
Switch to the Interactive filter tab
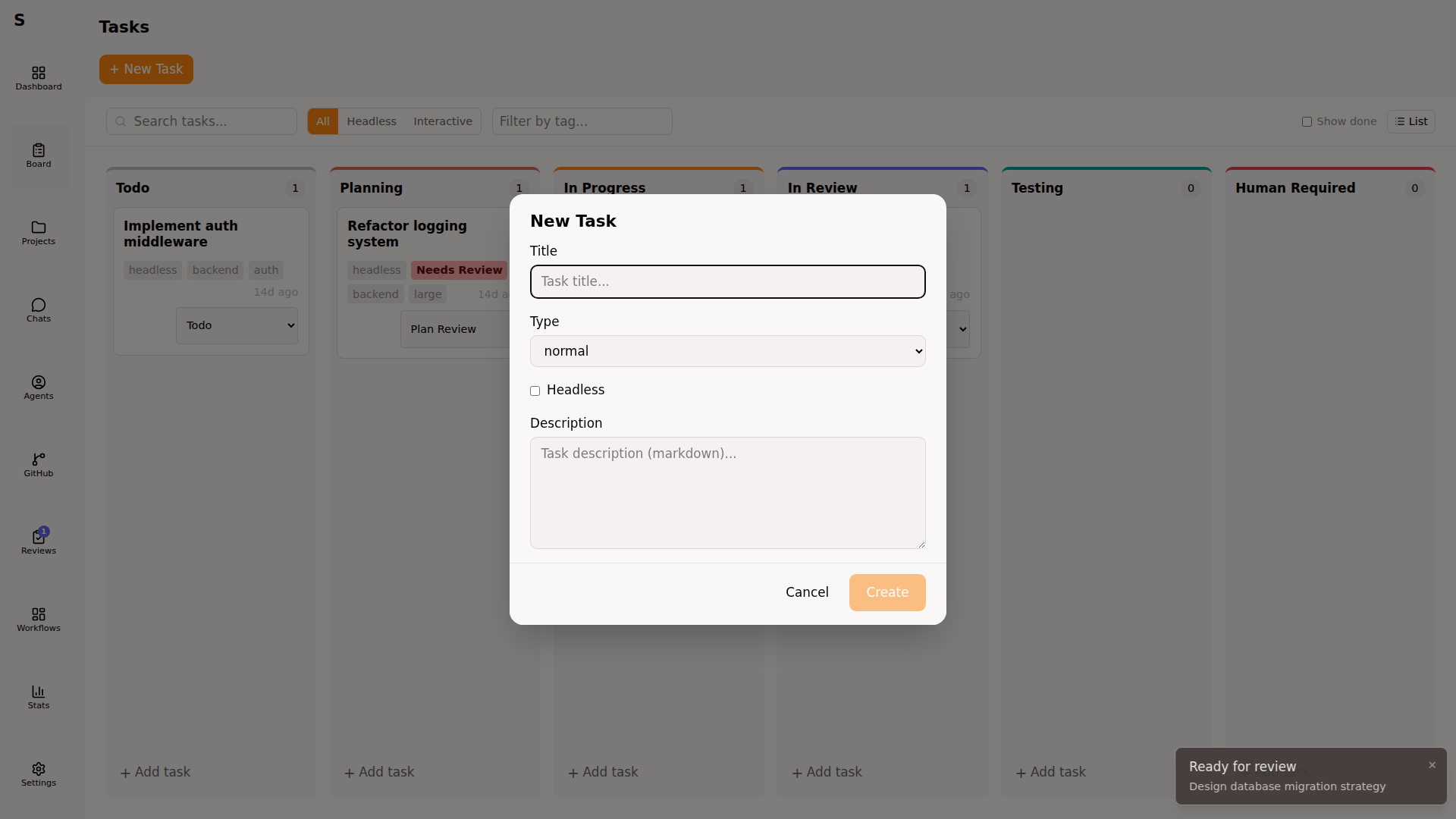point(443,121)
